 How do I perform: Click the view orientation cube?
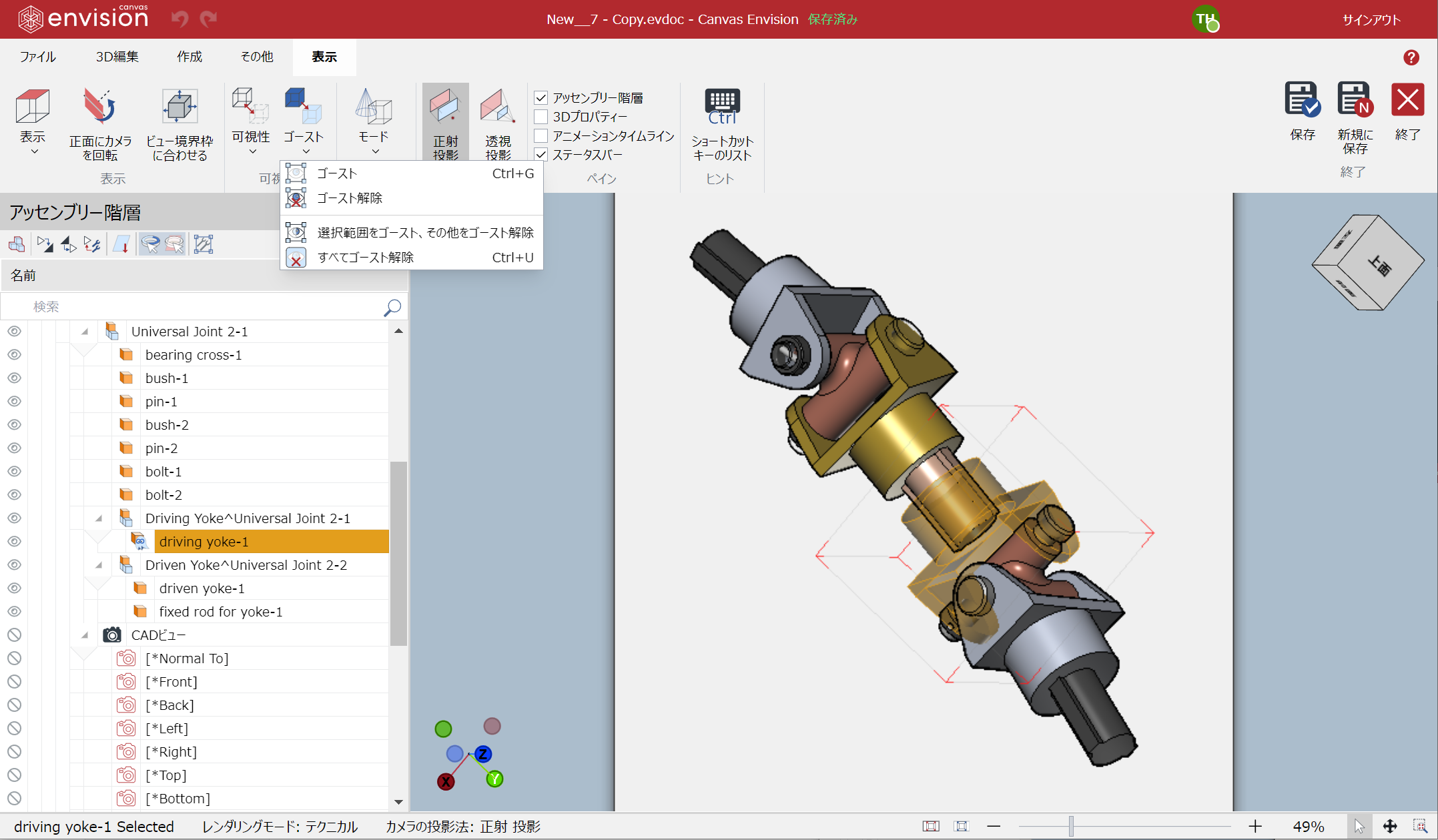pyautogui.click(x=1367, y=262)
